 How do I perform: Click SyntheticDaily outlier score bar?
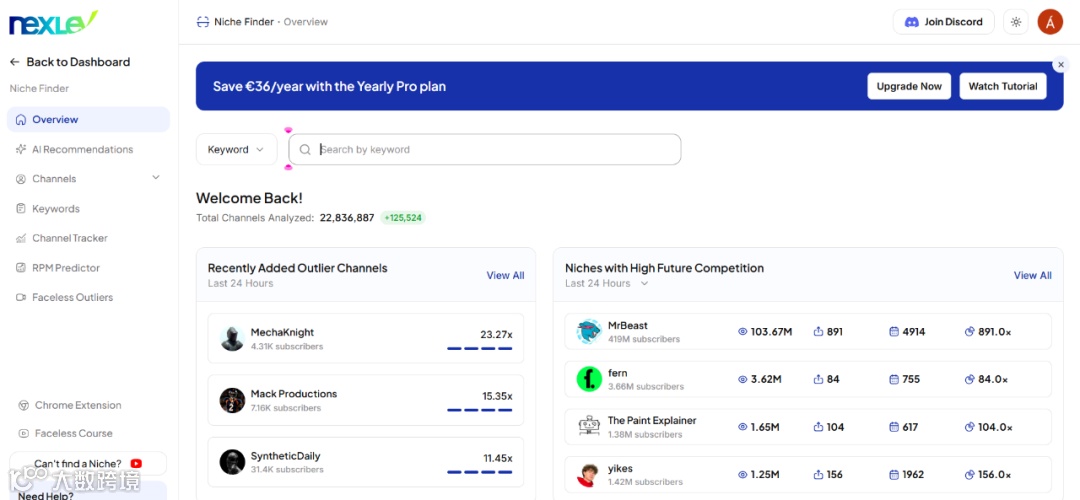[x=479, y=472]
